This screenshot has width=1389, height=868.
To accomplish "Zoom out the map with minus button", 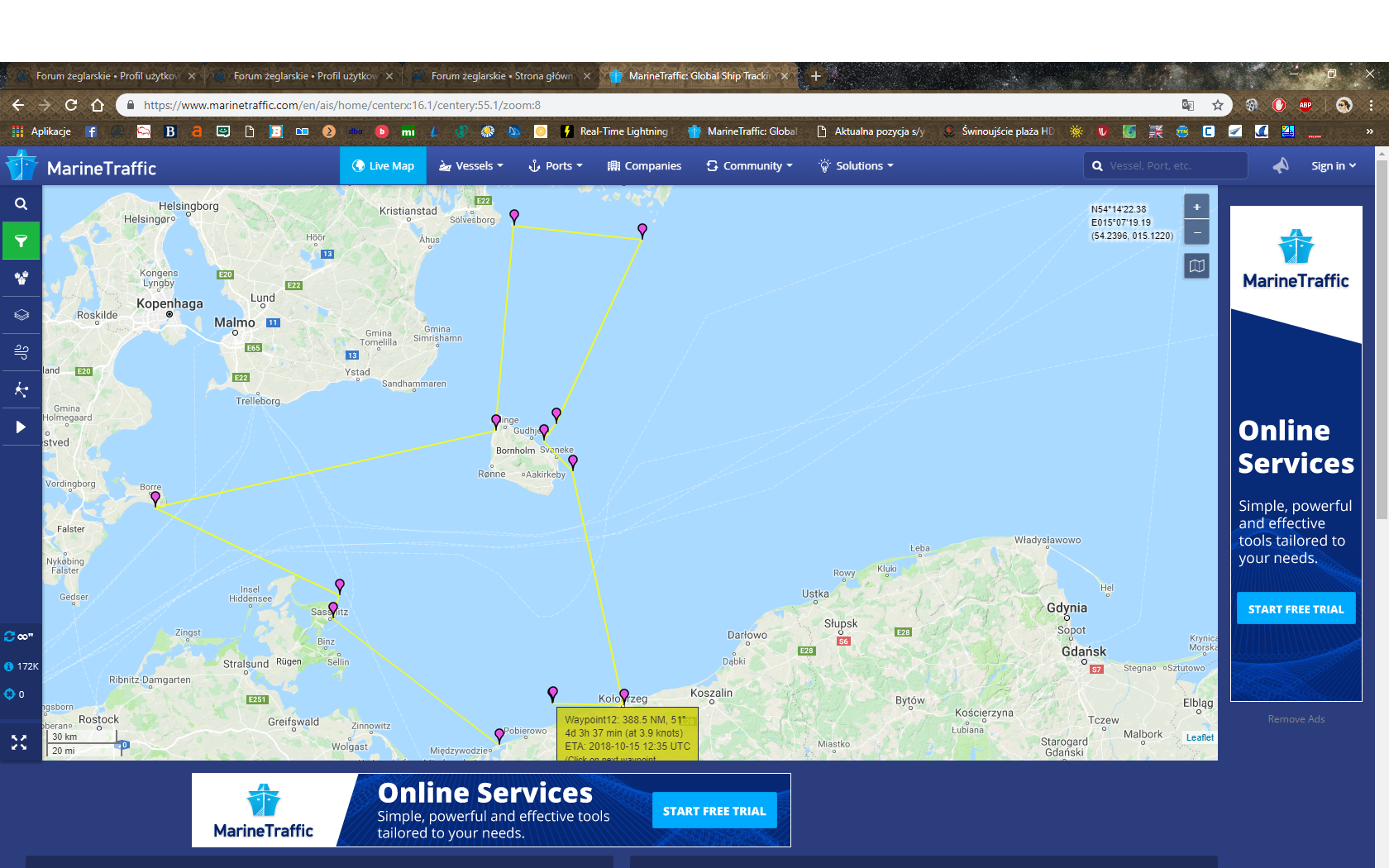I will click(x=1196, y=231).
